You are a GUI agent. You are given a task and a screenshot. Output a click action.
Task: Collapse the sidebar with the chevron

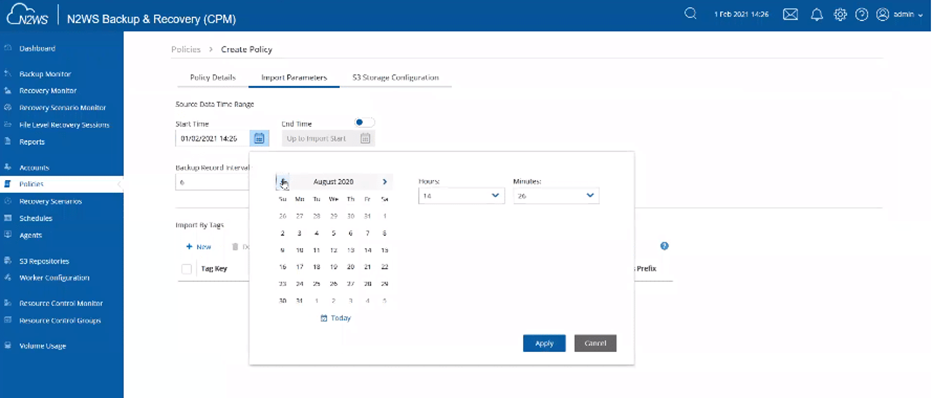[119, 184]
